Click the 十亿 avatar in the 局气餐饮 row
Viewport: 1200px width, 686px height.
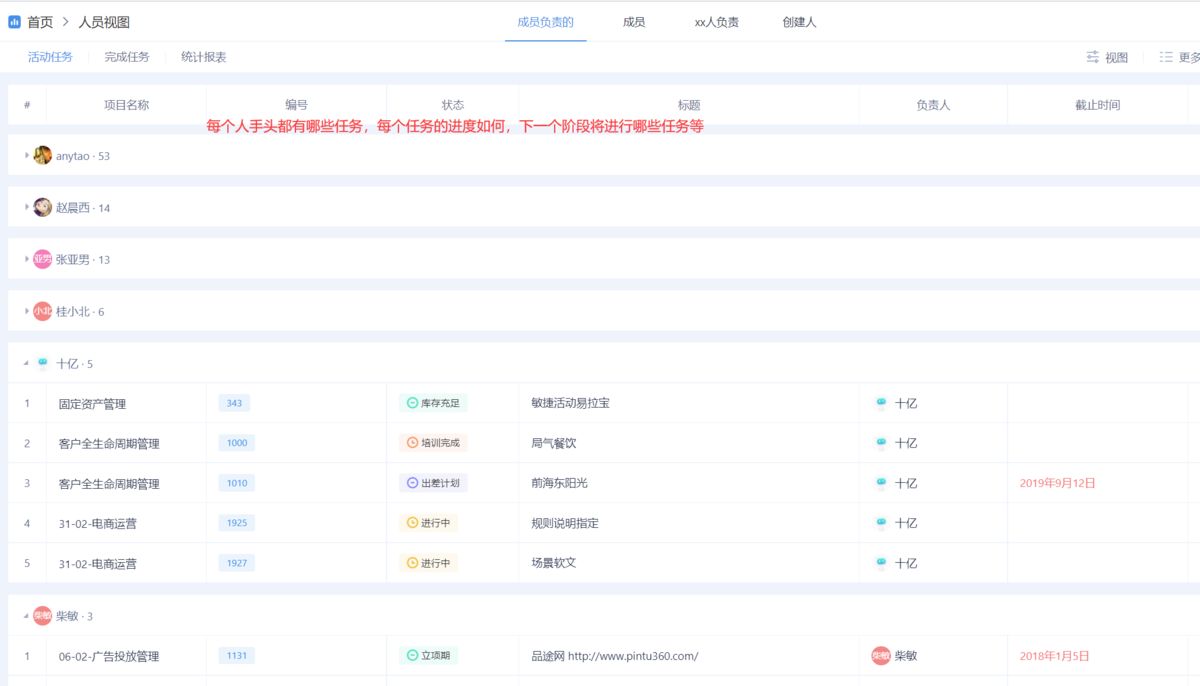[881, 443]
